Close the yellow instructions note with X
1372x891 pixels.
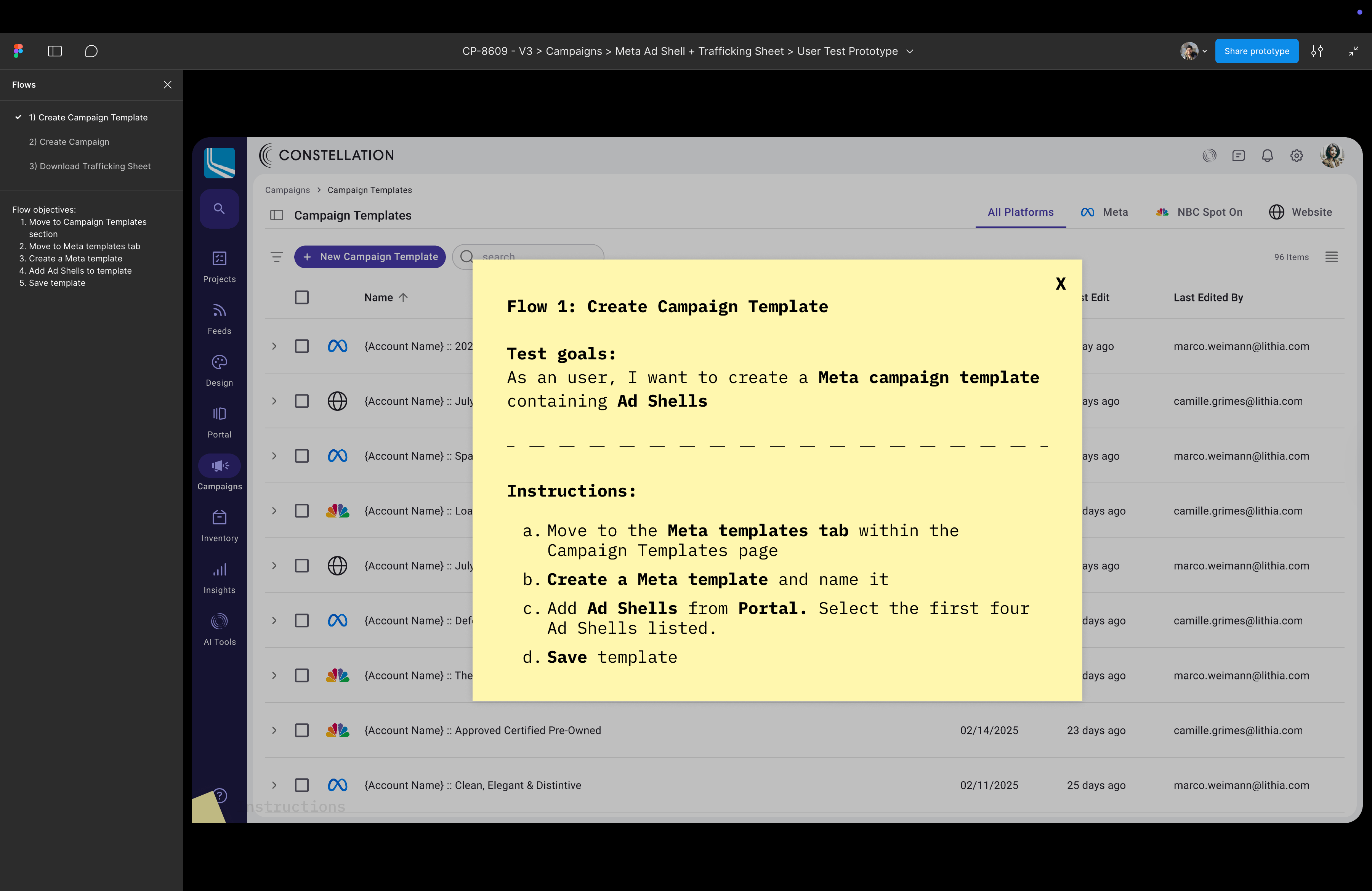(x=1060, y=284)
